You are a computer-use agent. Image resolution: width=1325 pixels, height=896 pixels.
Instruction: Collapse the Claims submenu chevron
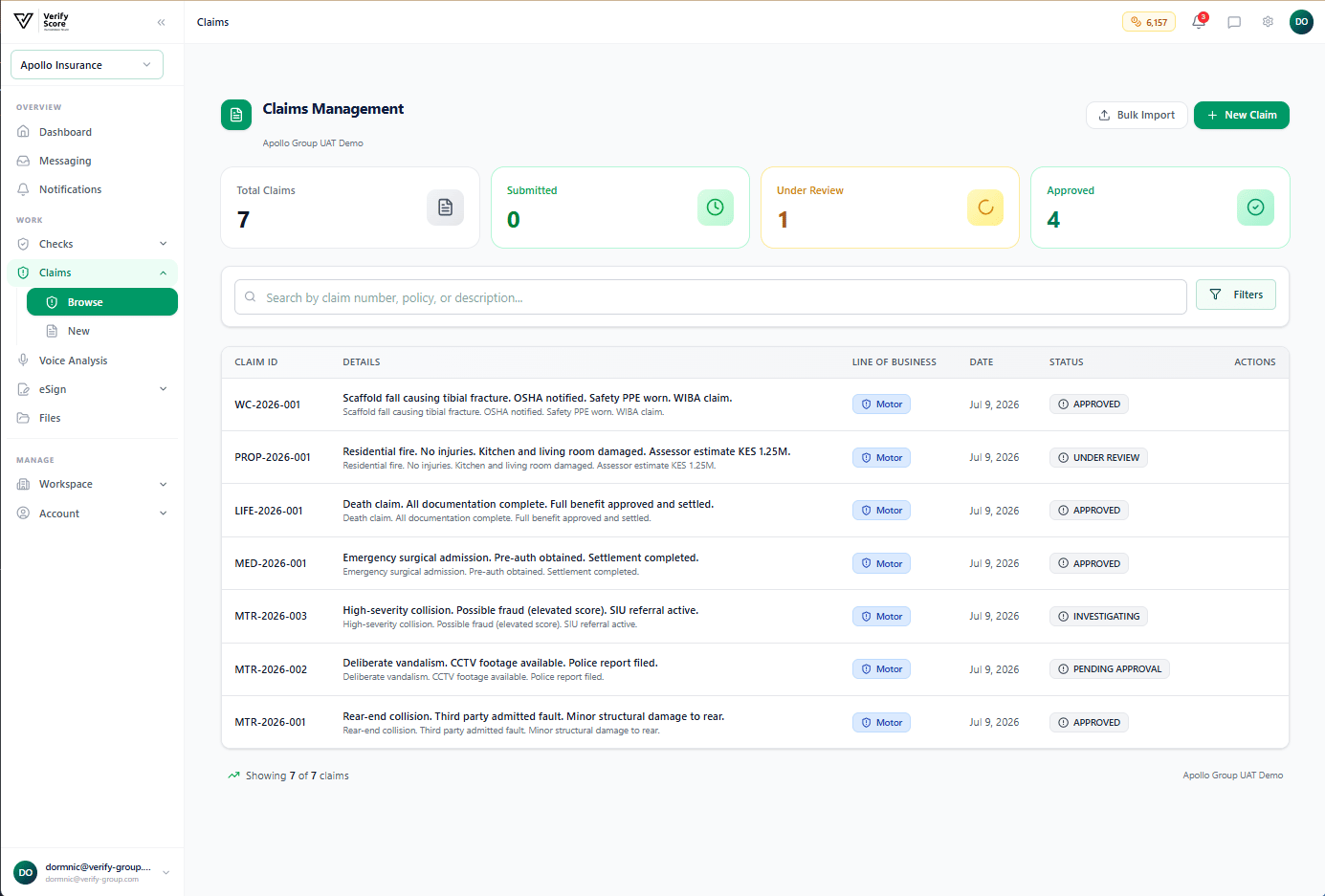[164, 273]
